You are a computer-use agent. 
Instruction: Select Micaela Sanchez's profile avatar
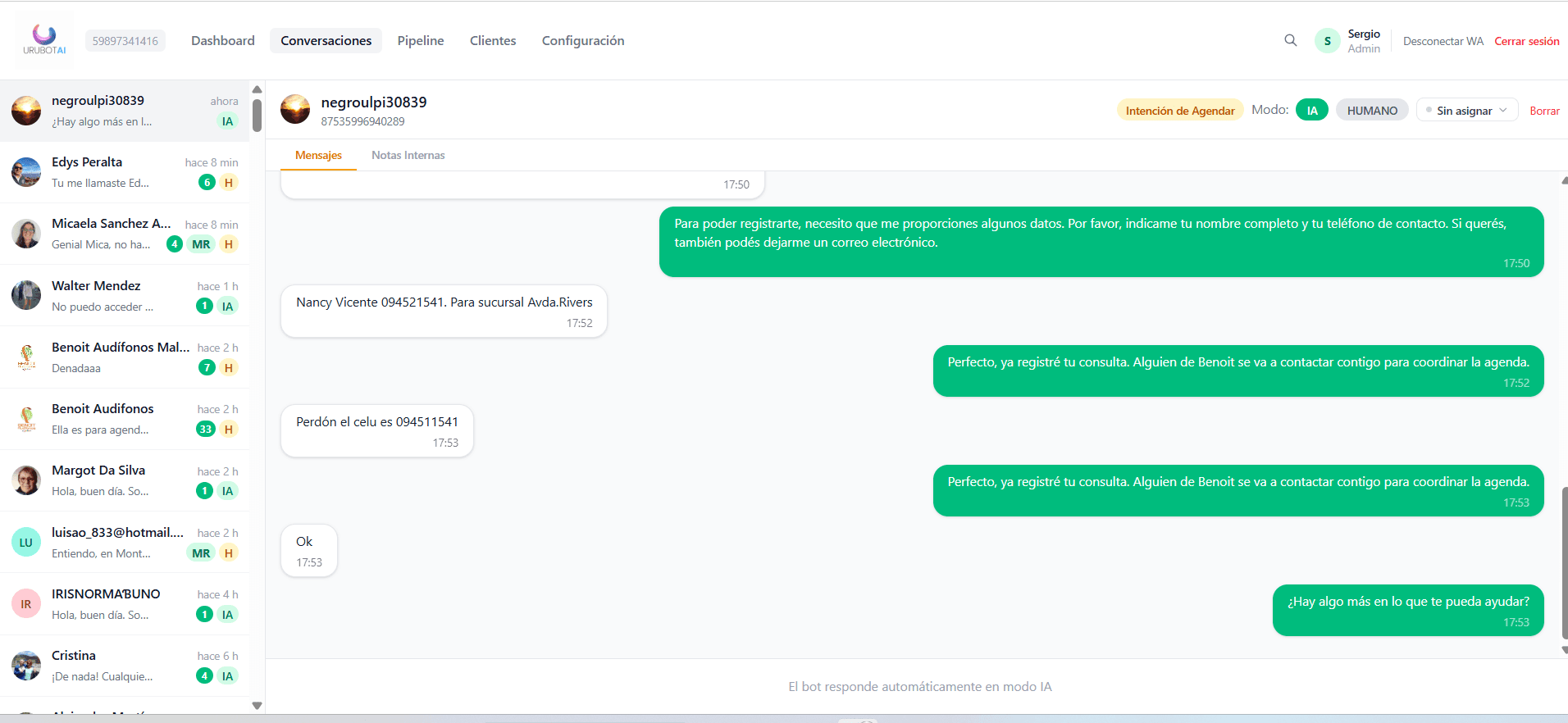(x=26, y=234)
